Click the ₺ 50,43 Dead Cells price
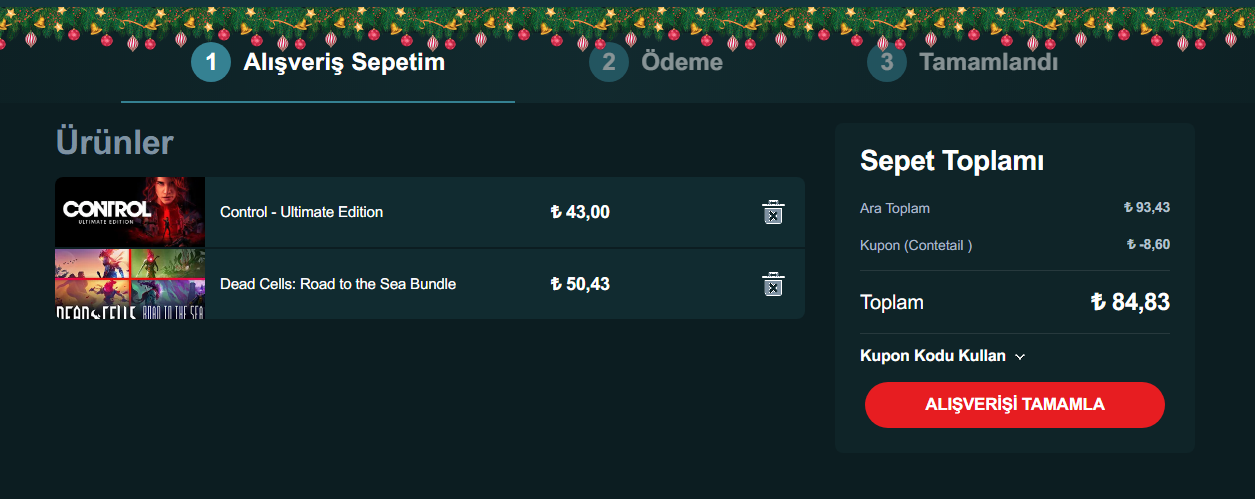The image size is (1255, 499). click(580, 284)
